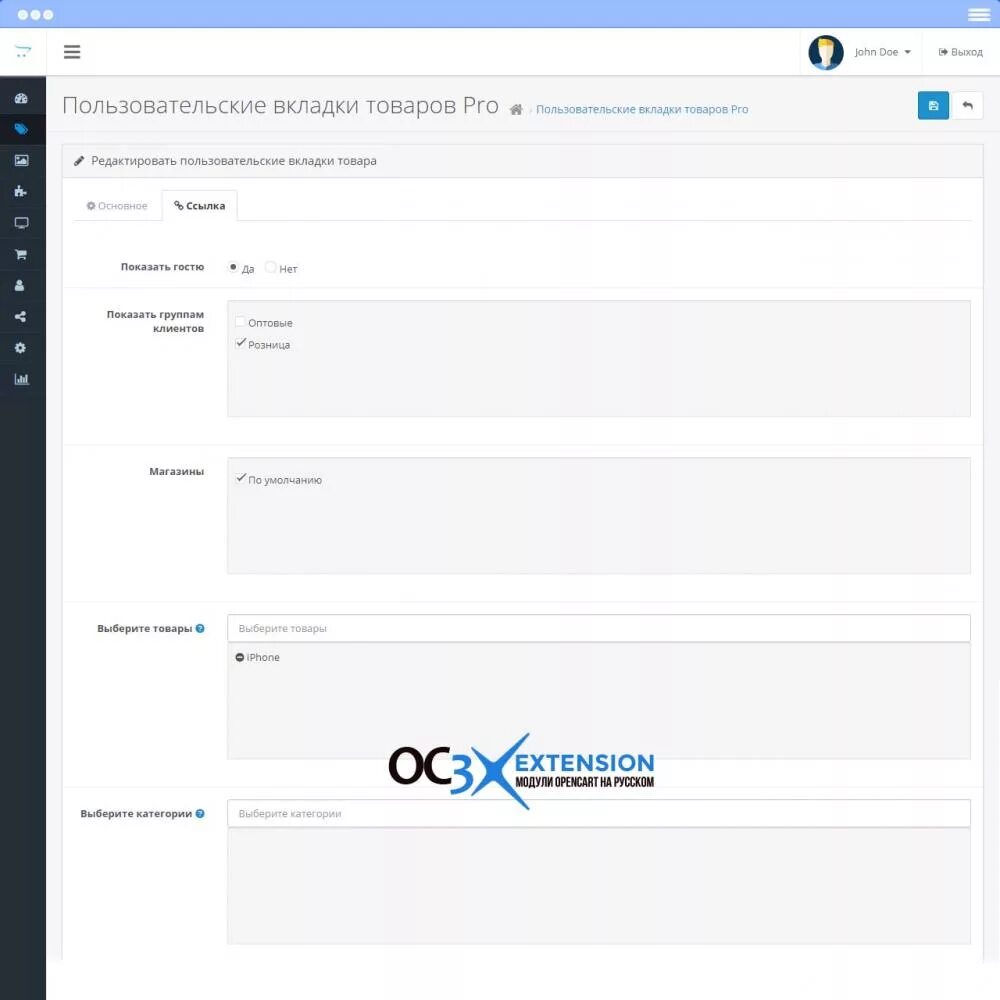Open the Sales cart sidebar icon

click(x=21, y=254)
